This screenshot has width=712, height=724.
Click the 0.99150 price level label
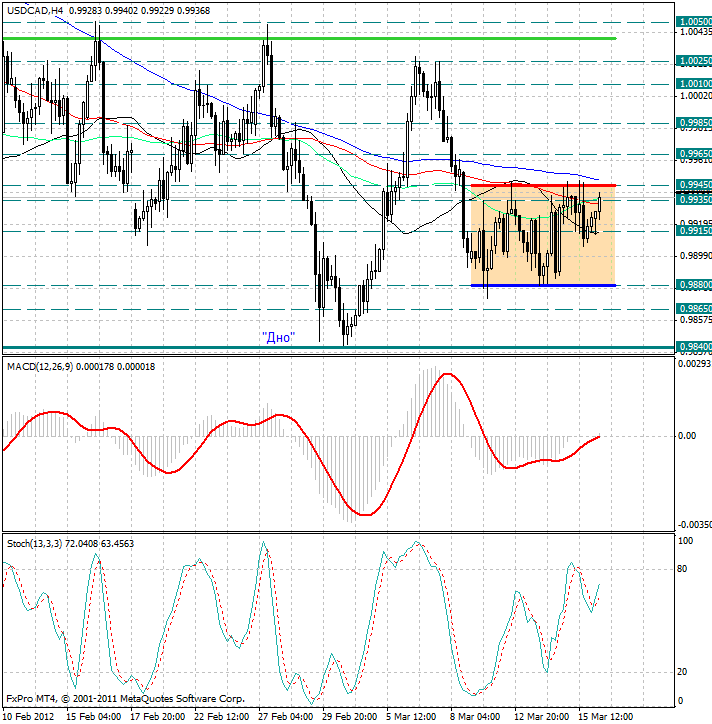[x=694, y=231]
